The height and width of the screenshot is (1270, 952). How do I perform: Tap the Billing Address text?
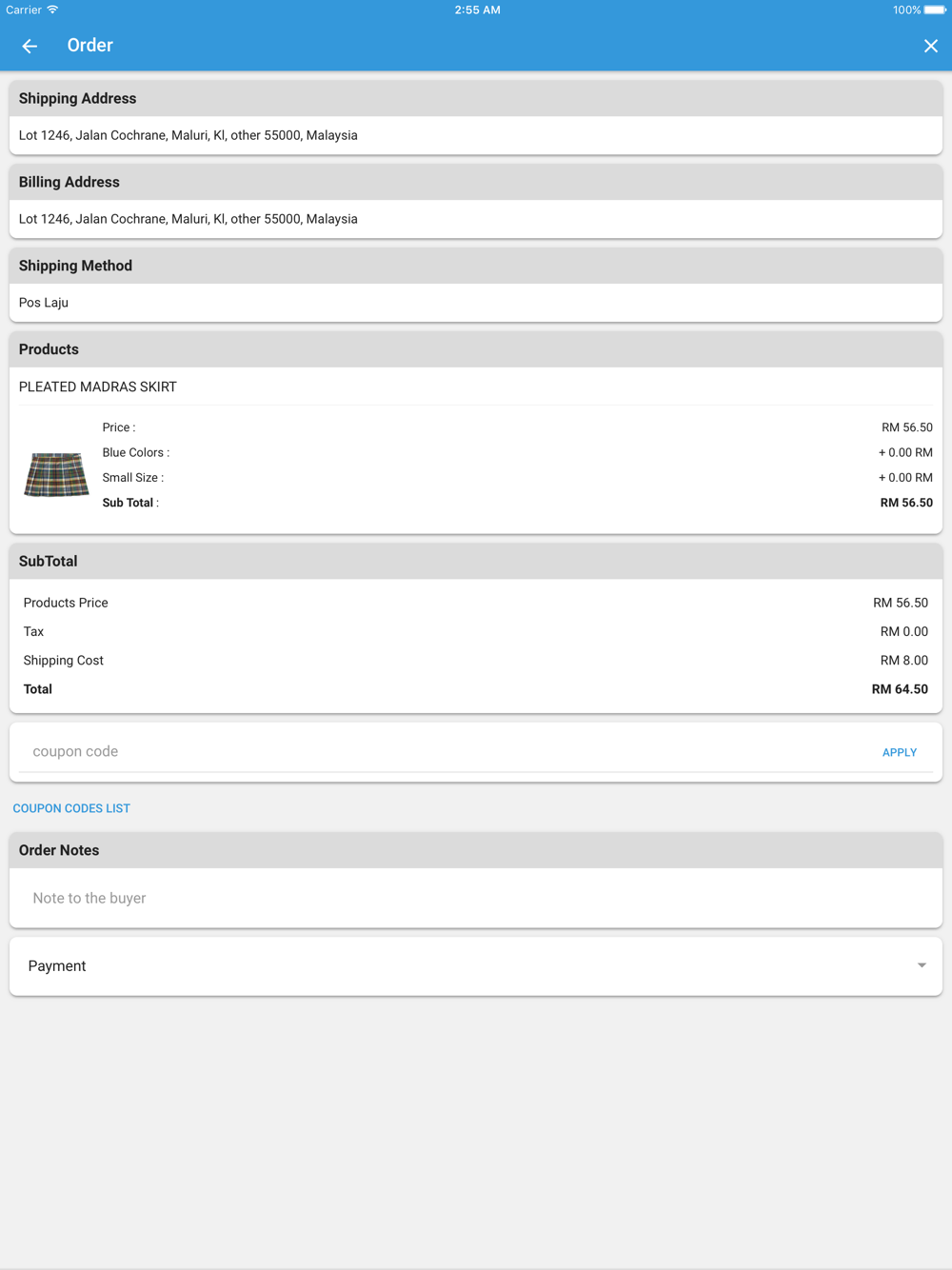point(188,219)
